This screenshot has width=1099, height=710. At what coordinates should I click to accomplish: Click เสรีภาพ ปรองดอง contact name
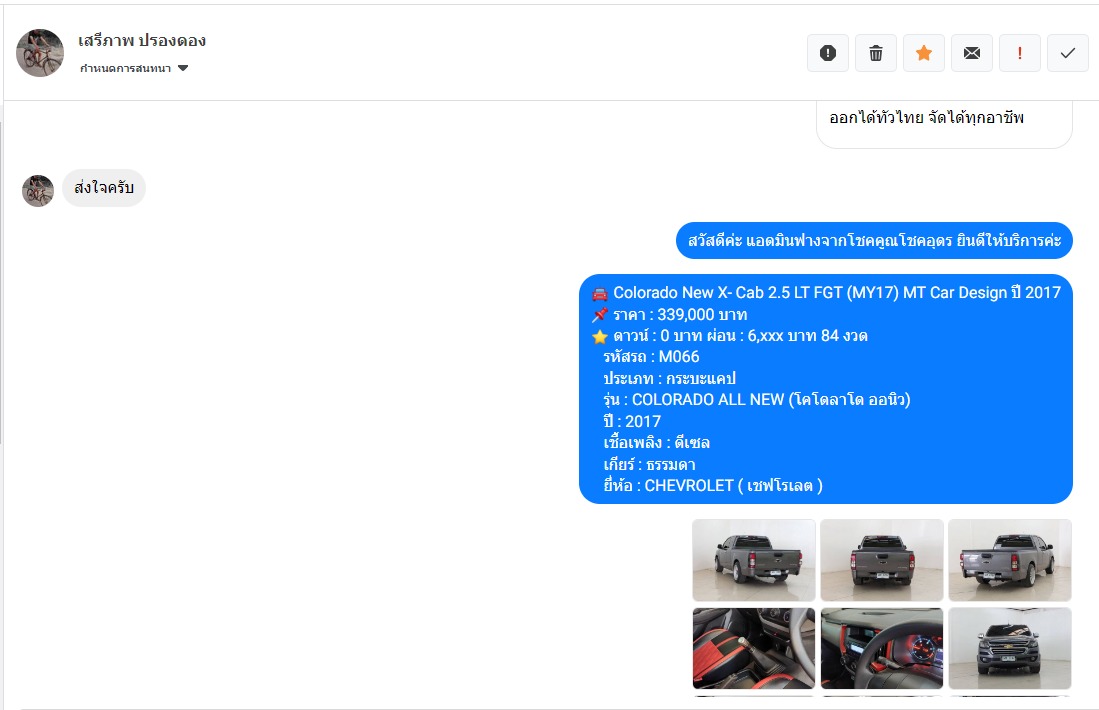142,41
